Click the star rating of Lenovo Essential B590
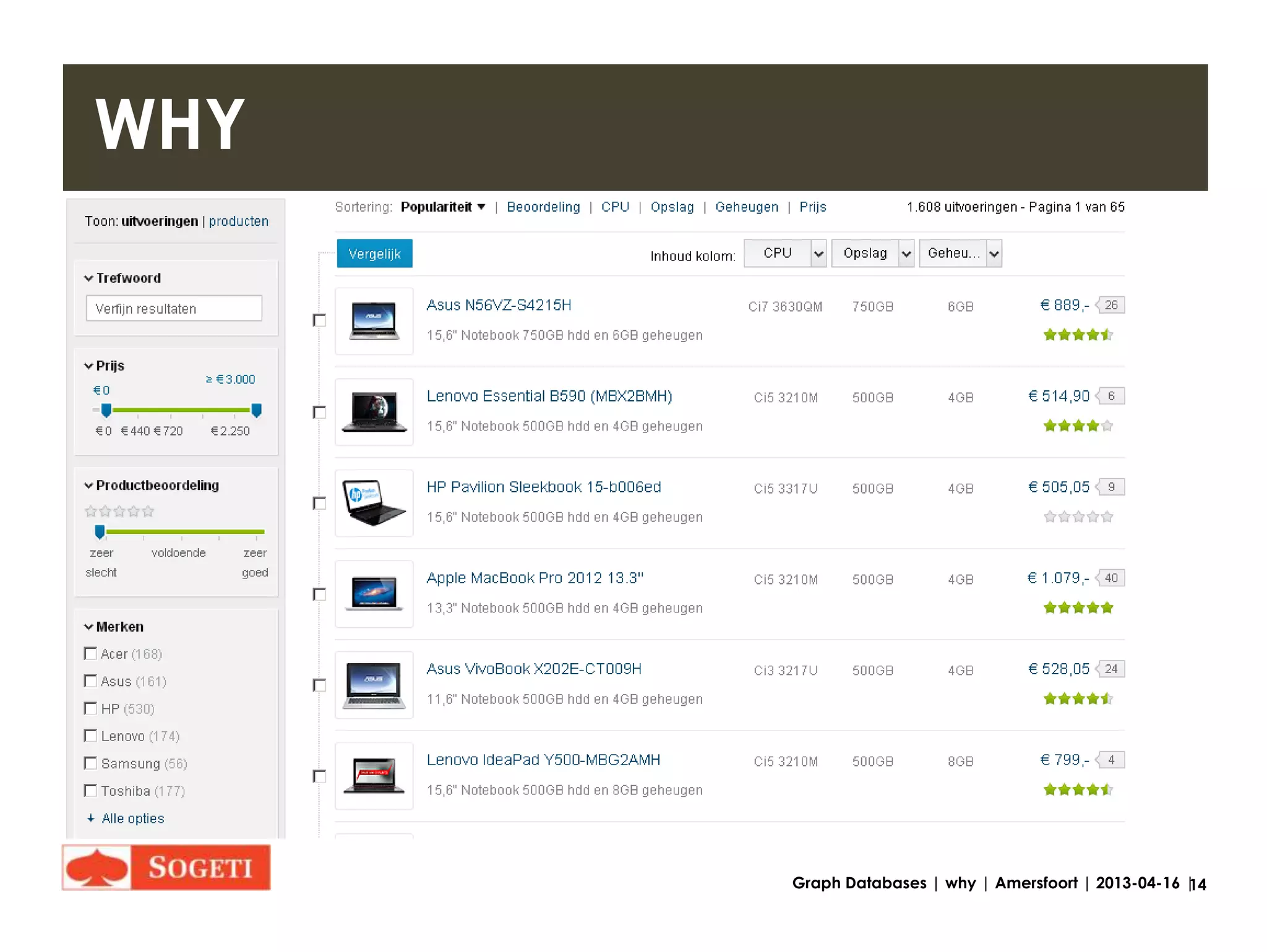 1078,426
